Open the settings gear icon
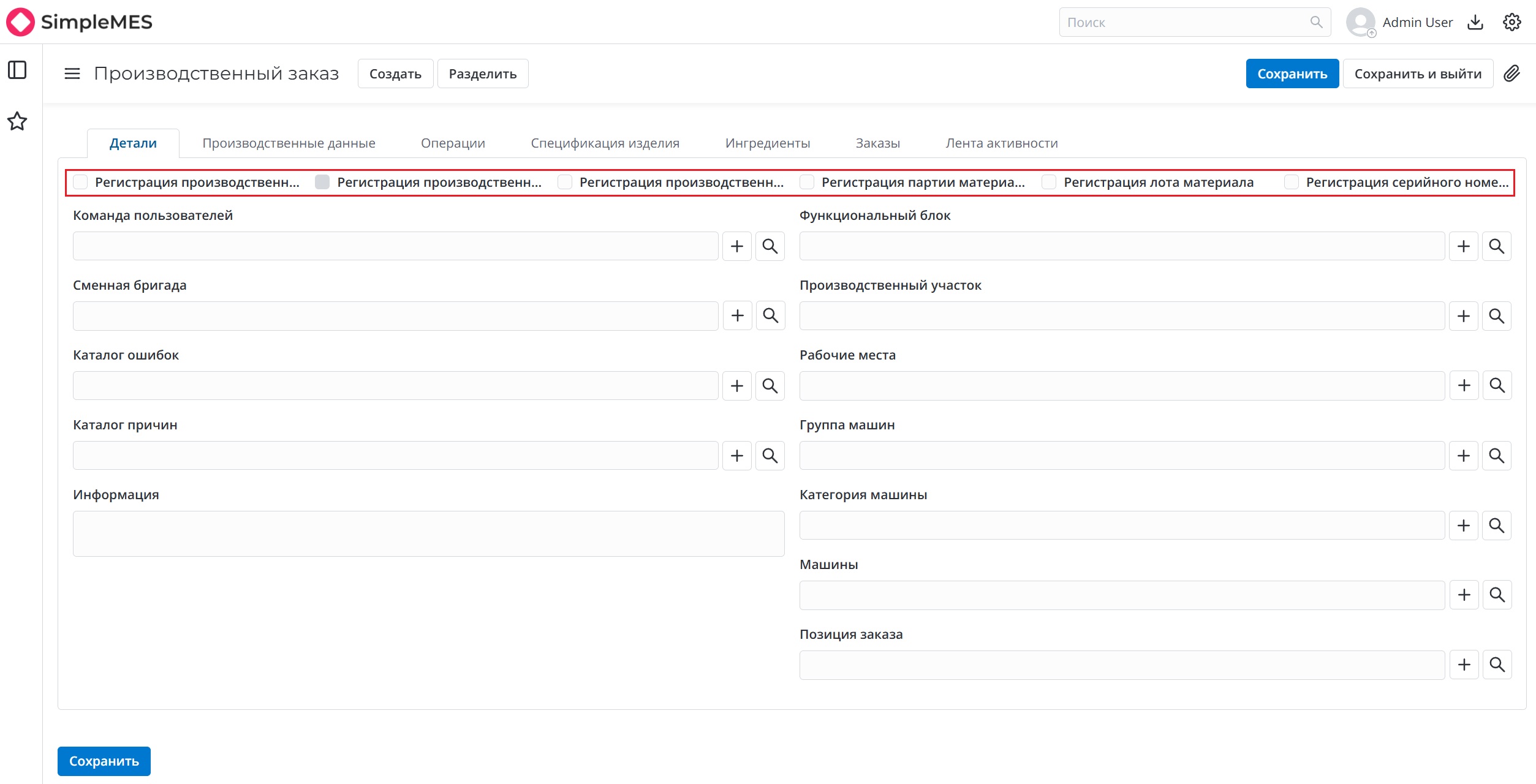The image size is (1536, 784). pyautogui.click(x=1511, y=22)
